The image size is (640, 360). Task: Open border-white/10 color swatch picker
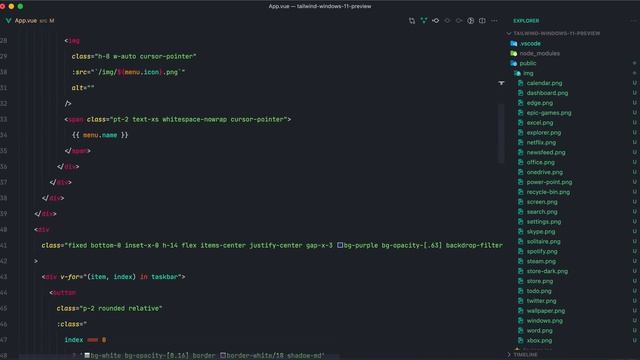[x=223, y=356]
